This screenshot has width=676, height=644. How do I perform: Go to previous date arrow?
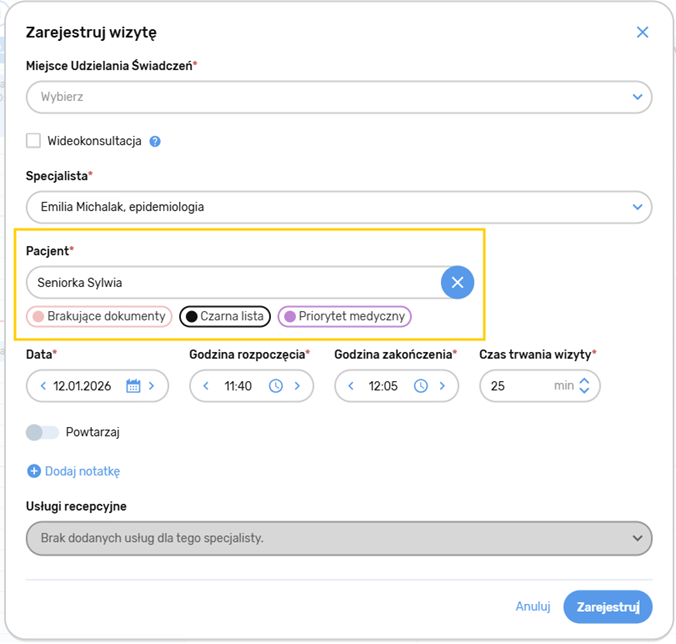click(x=43, y=386)
